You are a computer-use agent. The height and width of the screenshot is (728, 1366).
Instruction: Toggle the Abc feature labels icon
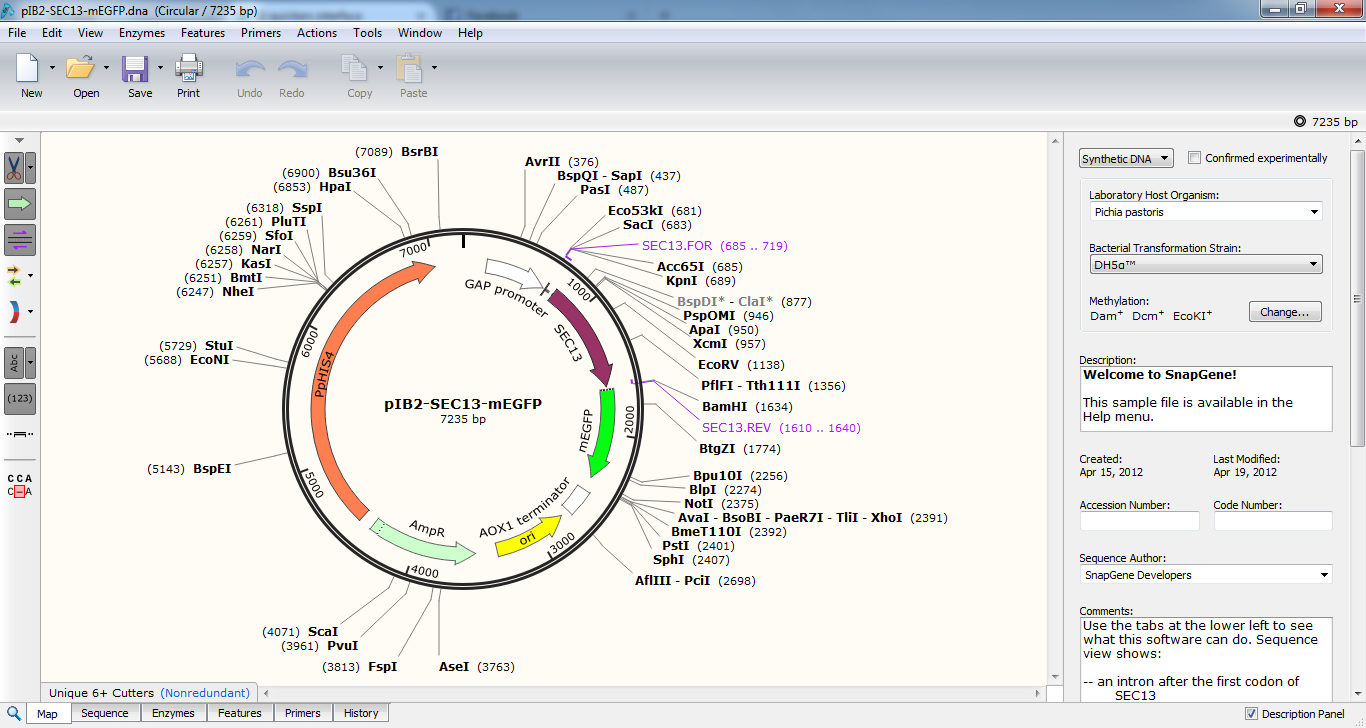(x=14, y=362)
